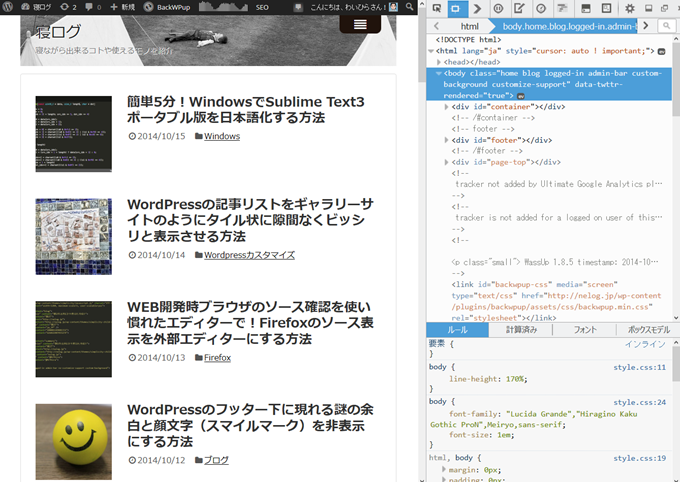Click the site stats graph in the admin bar
This screenshot has height=482, width=680.
(x=223, y=7)
